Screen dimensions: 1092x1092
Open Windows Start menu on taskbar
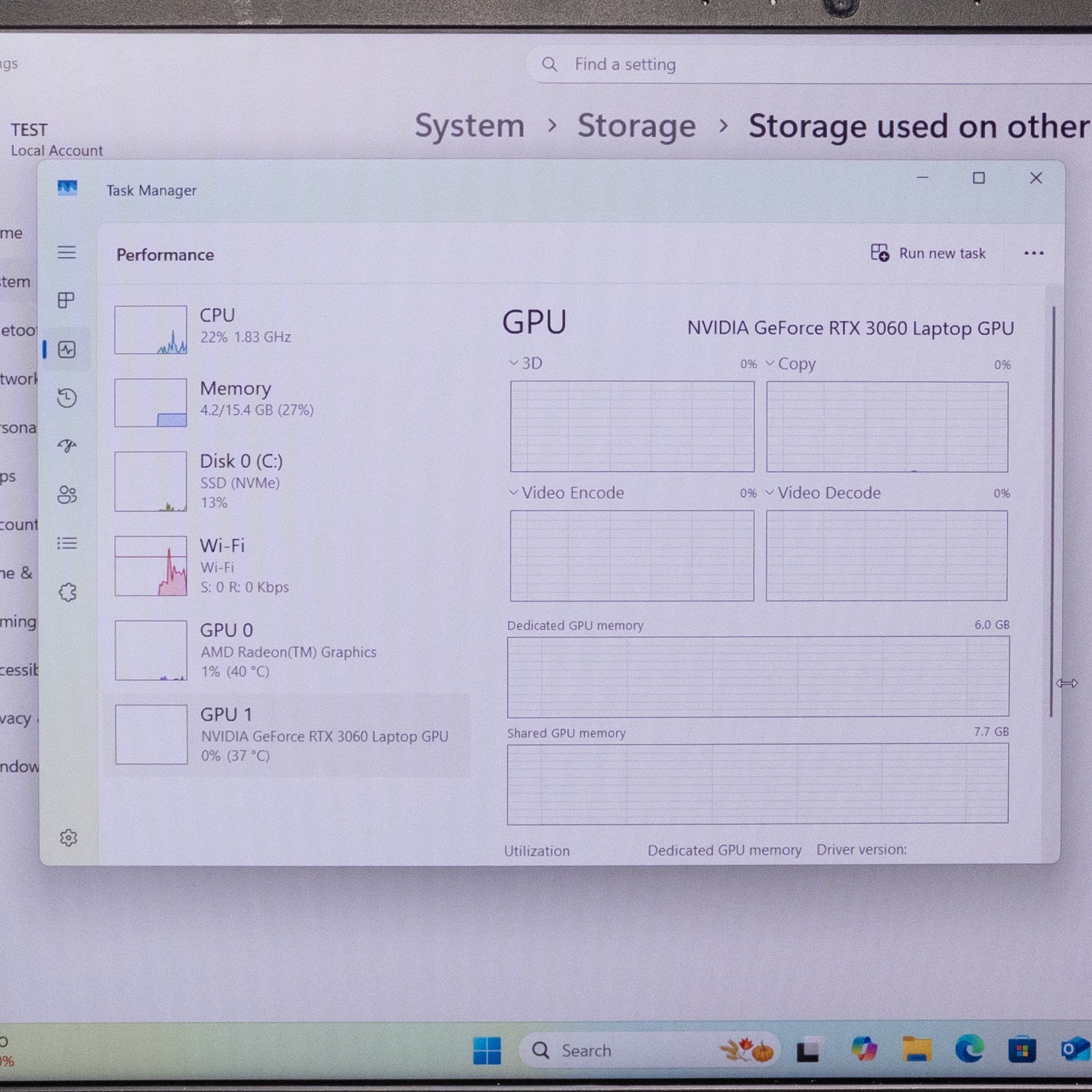(486, 1051)
